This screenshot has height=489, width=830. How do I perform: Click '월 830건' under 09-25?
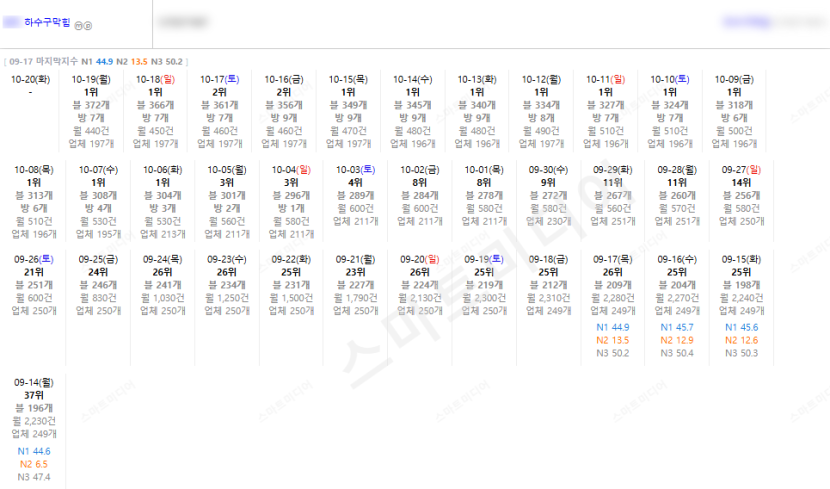[98, 298]
